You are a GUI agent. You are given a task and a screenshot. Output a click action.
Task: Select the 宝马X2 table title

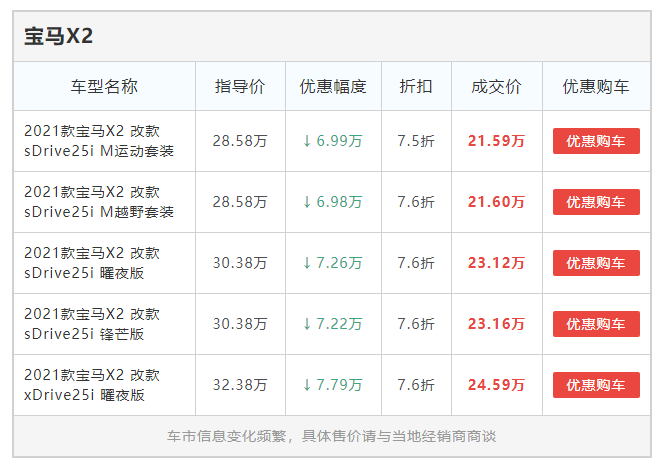click(x=58, y=36)
